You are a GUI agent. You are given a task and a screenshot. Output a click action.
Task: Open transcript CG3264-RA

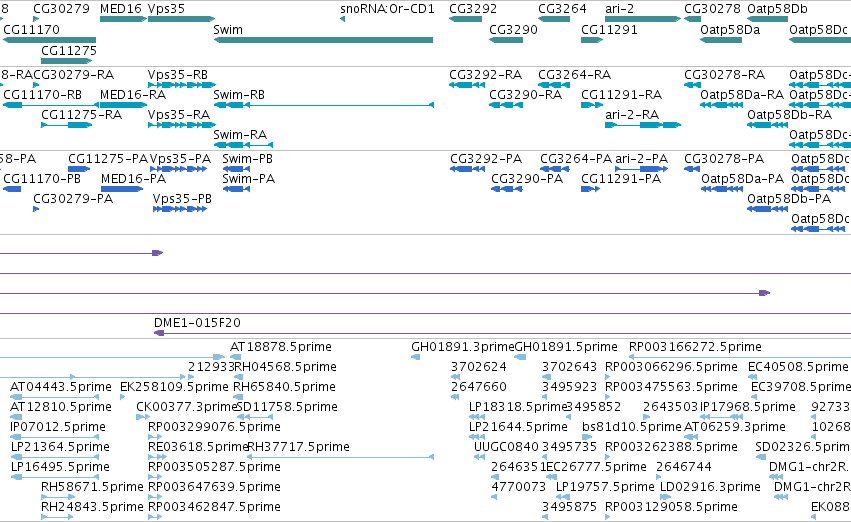(x=554, y=85)
